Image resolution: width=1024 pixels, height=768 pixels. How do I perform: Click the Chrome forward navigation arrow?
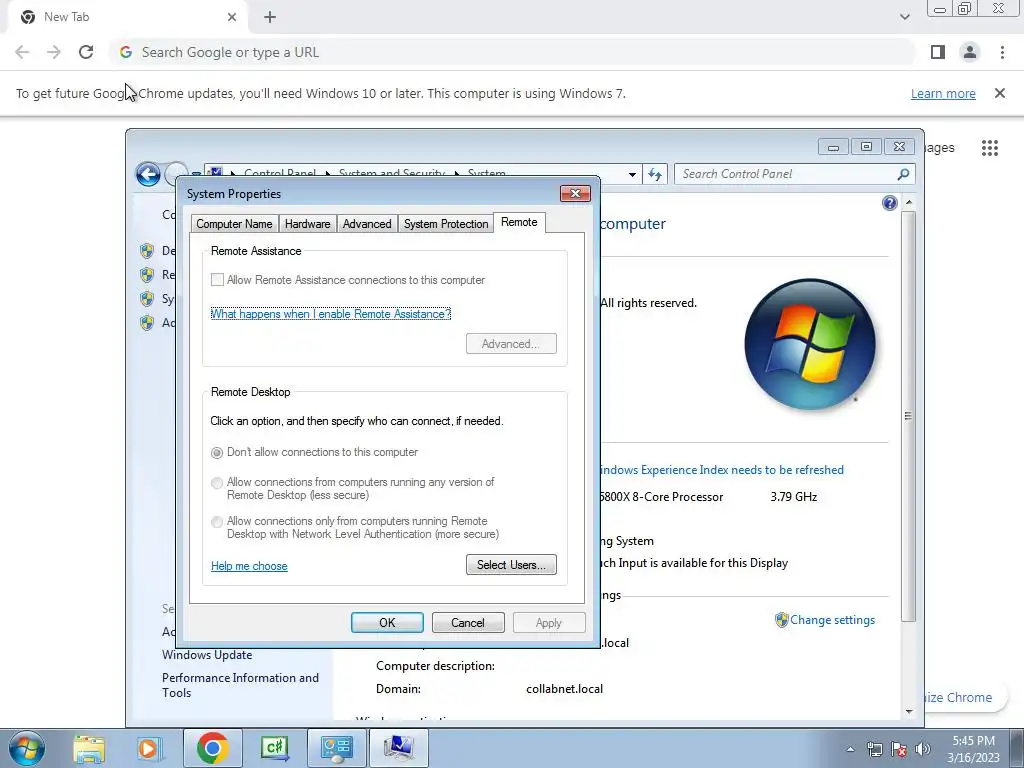54,52
